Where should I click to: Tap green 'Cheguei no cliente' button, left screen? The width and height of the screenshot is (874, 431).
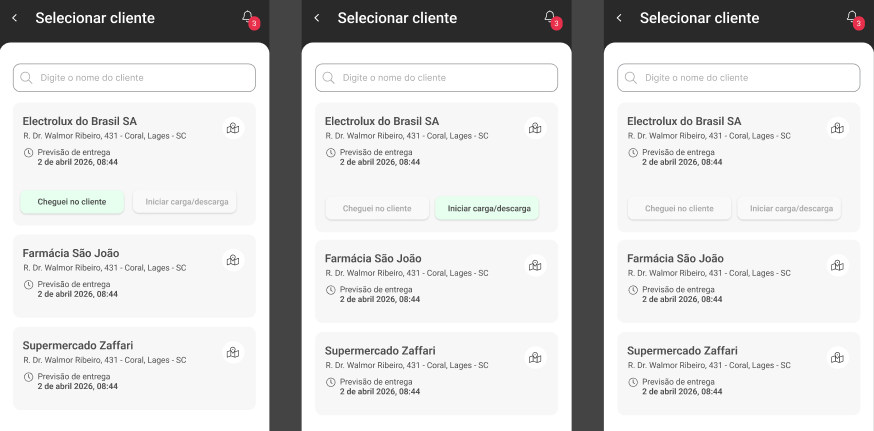(72, 202)
